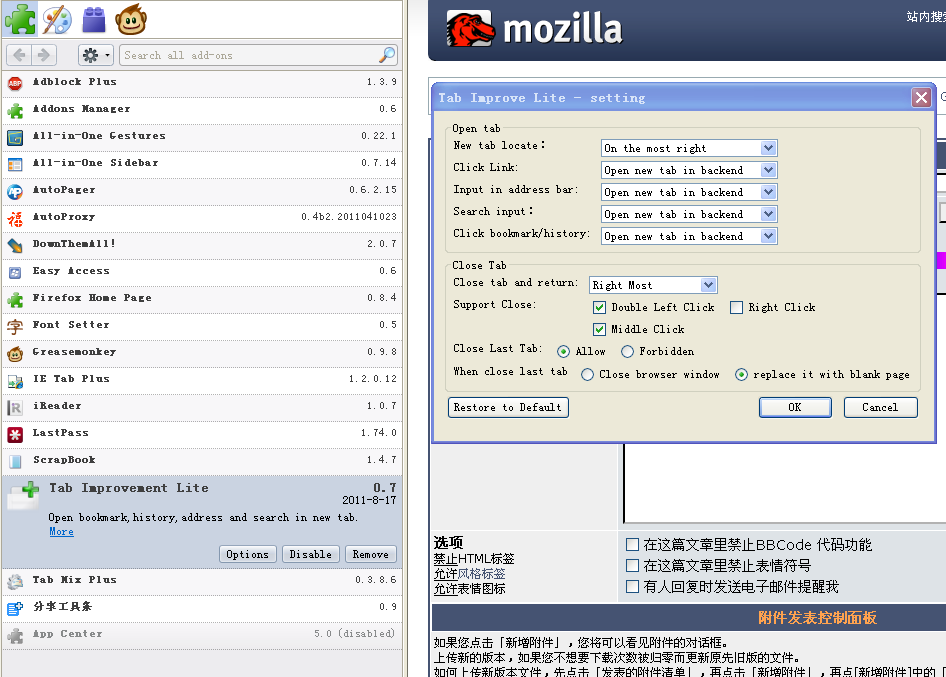Select the AutoPager icon
The height and width of the screenshot is (677, 946).
tap(15, 191)
